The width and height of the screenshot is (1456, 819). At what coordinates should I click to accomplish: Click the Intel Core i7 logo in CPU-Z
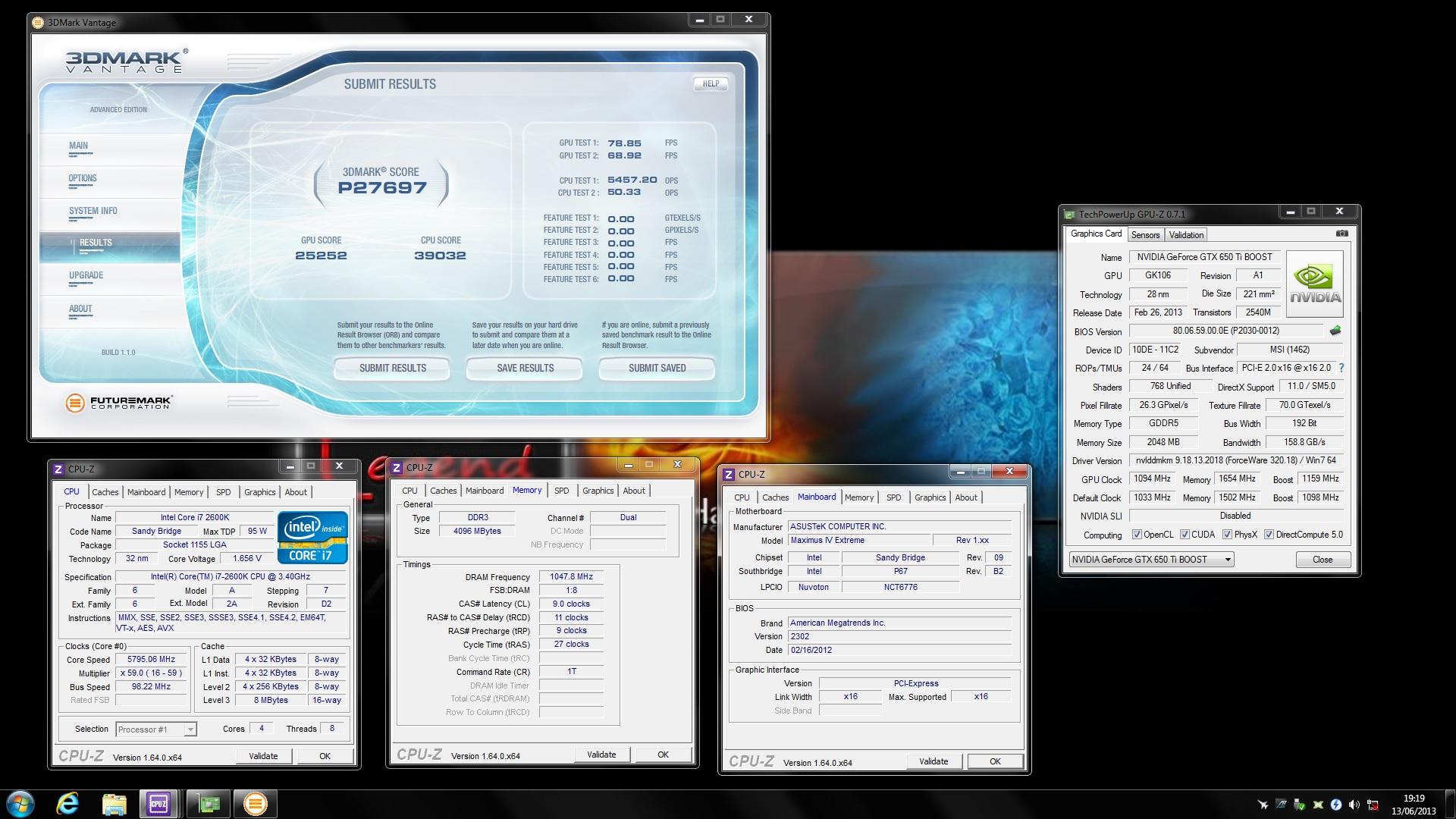(312, 537)
